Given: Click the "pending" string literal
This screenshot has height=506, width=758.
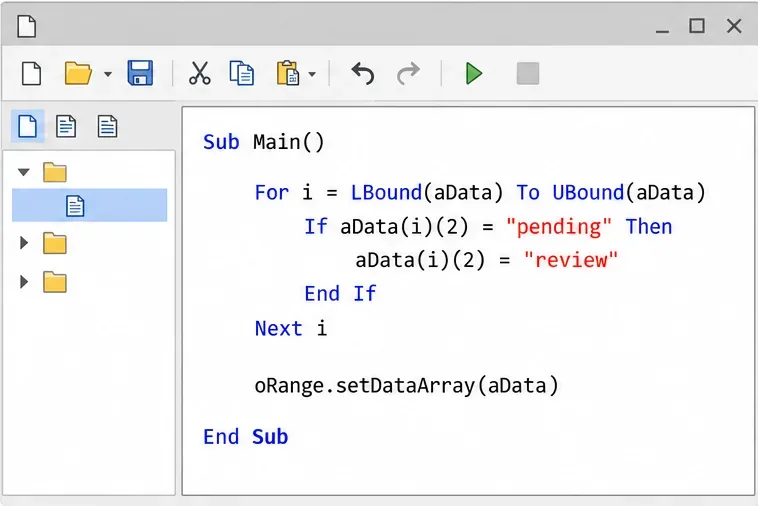Looking at the screenshot, I should (x=559, y=227).
